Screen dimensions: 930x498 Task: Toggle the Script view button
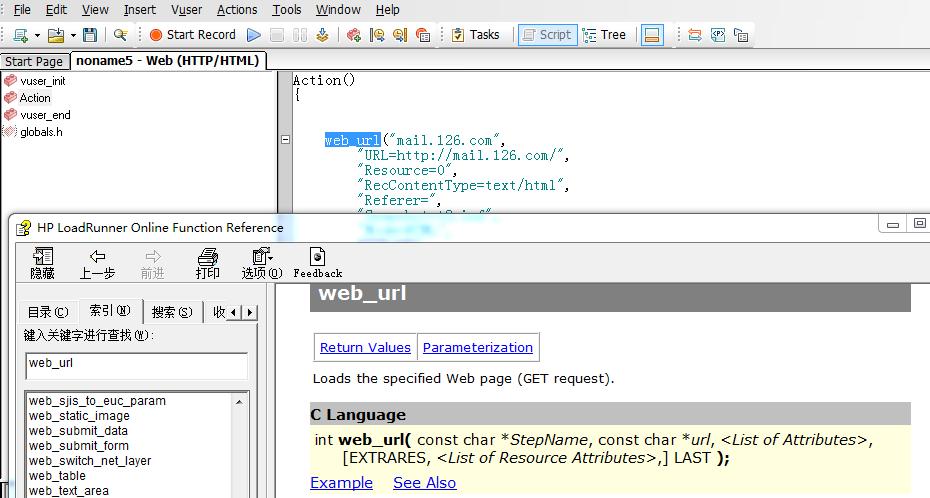pos(546,35)
